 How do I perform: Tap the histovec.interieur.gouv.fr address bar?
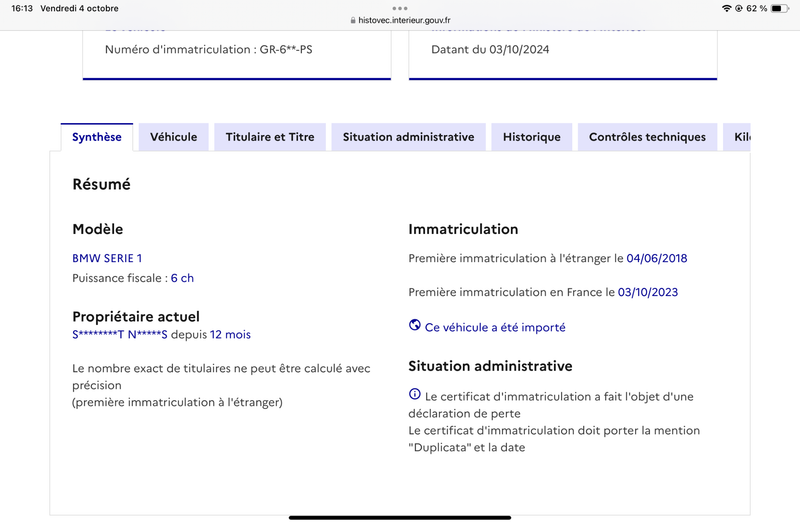pyautogui.click(x=401, y=20)
